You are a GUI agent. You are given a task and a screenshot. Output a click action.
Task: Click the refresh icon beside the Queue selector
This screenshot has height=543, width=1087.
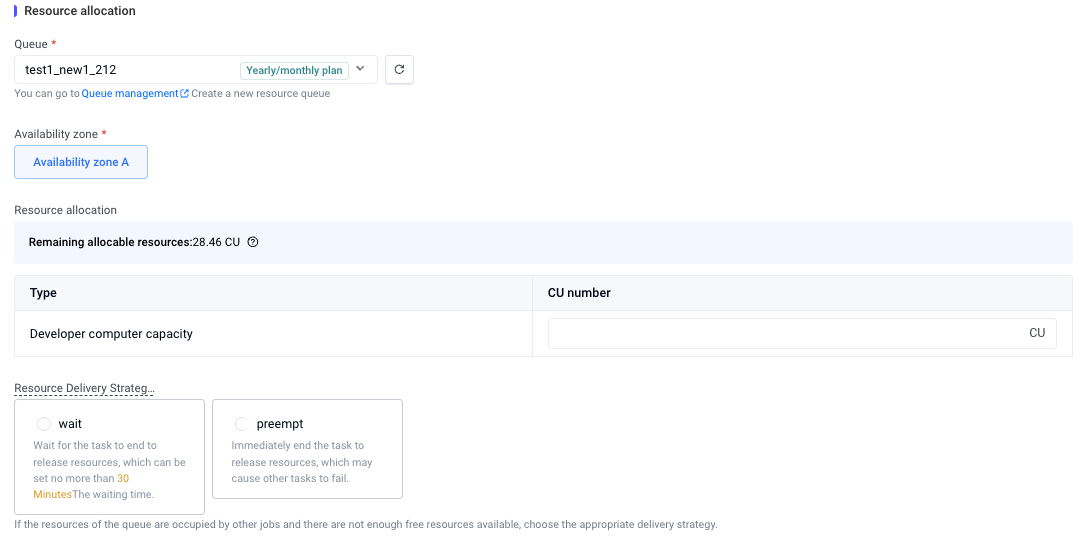tap(399, 70)
